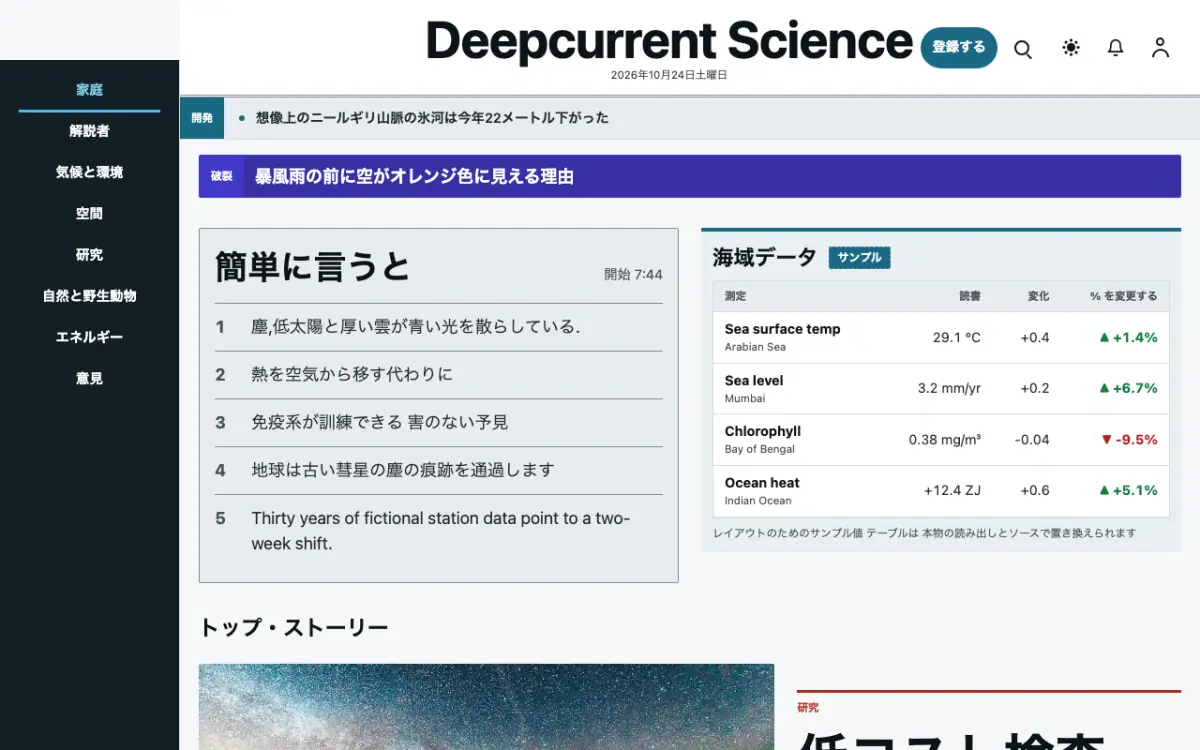Open the starry sky top story image

[486, 706]
